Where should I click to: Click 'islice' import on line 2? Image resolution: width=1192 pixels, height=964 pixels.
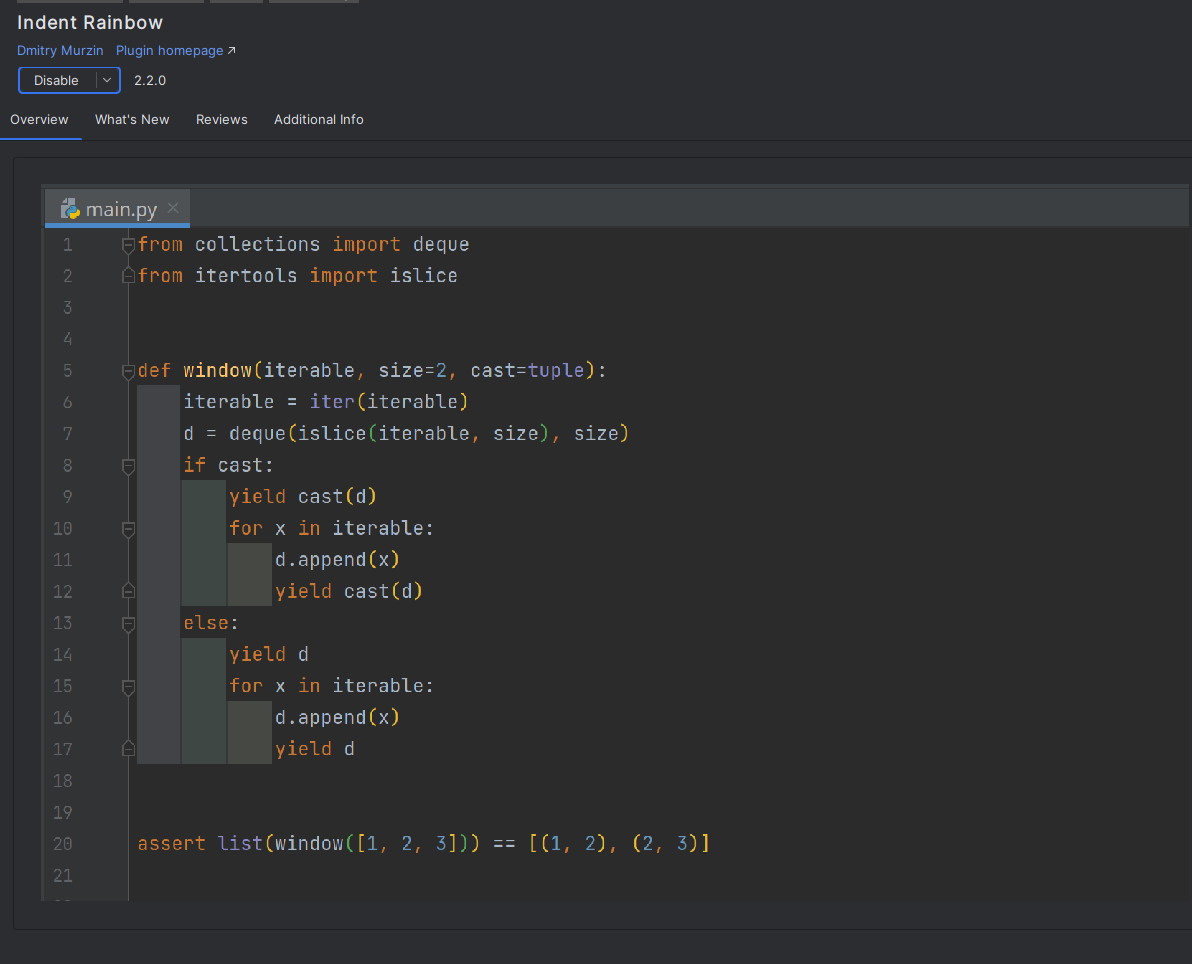(x=423, y=276)
